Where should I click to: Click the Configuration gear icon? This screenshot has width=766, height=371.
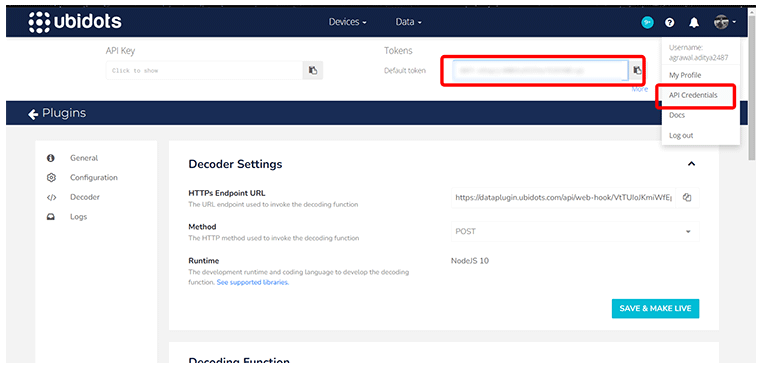tap(51, 177)
